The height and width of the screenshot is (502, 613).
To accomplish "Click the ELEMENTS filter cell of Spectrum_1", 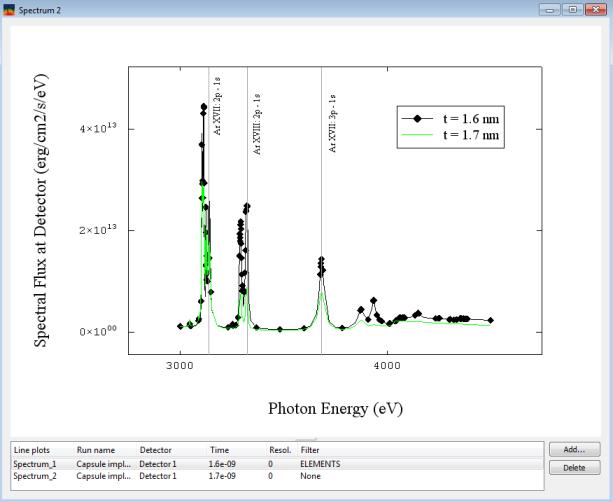I will click(321, 464).
